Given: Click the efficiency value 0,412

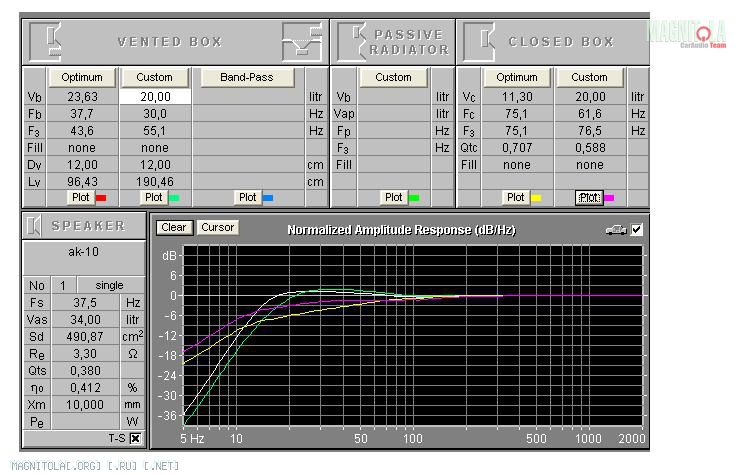Looking at the screenshot, I should click(x=86, y=388).
